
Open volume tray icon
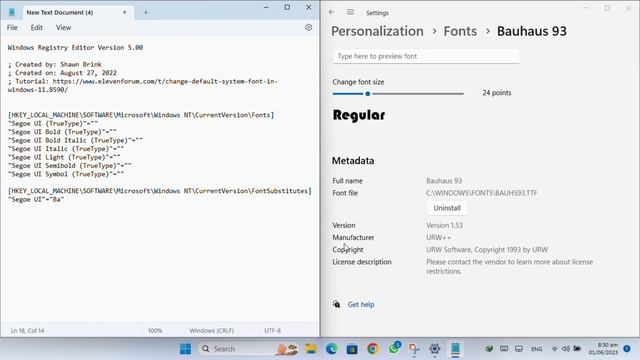pos(566,349)
